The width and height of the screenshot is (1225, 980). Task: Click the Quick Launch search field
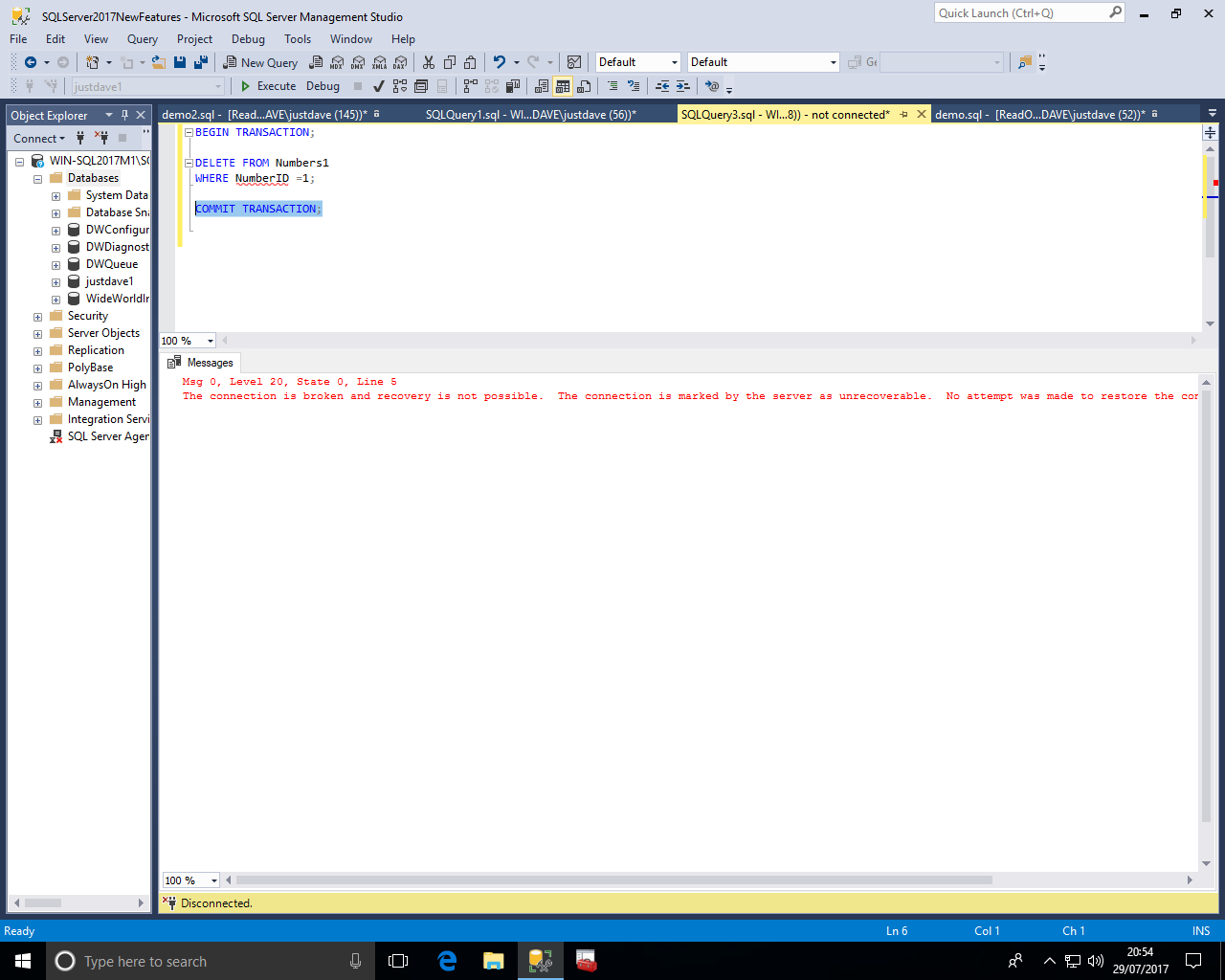coord(1020,13)
